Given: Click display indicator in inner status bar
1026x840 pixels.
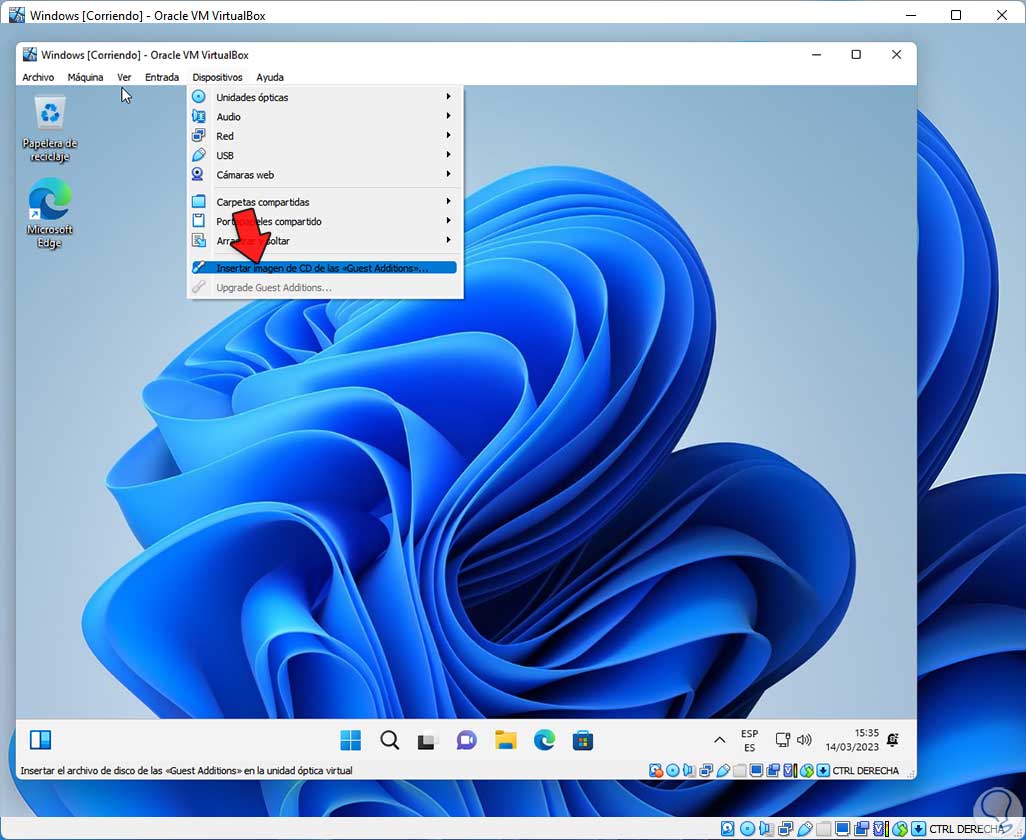Looking at the screenshot, I should click(756, 771).
